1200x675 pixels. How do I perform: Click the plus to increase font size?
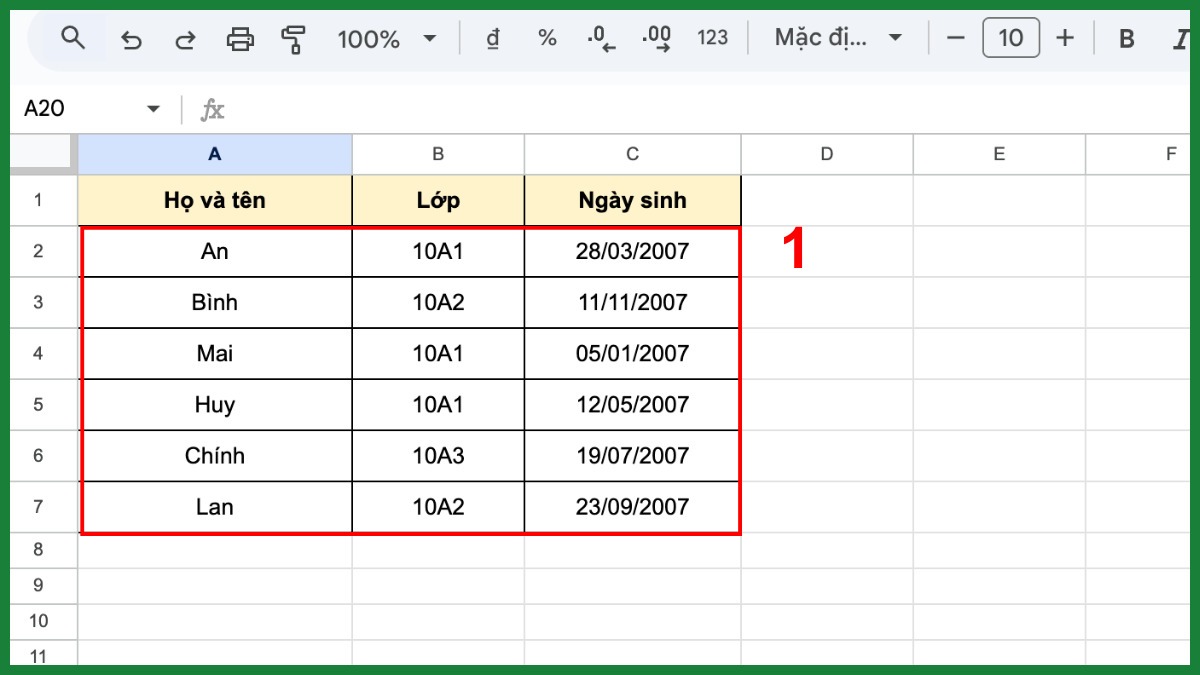point(1065,37)
